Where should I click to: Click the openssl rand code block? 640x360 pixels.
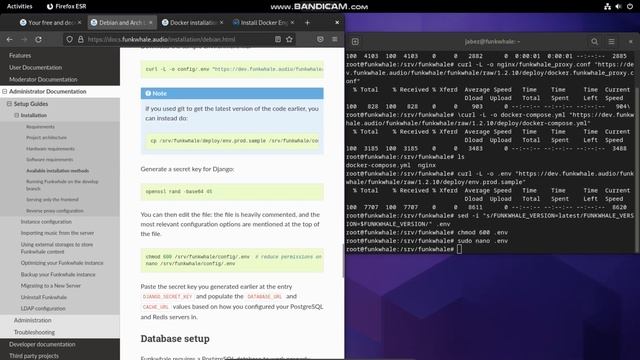(x=232, y=191)
